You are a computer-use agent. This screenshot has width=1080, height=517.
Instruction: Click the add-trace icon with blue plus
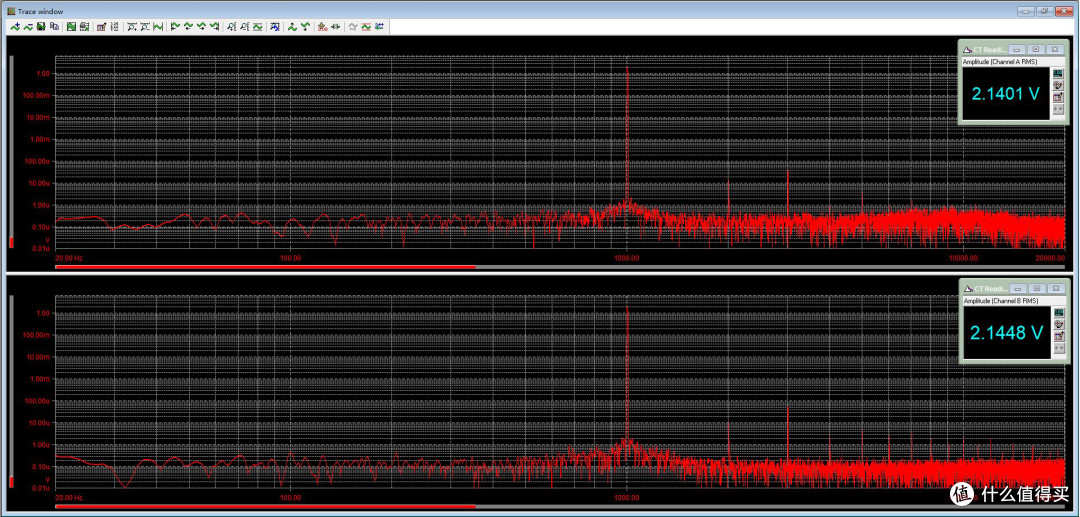point(15,27)
